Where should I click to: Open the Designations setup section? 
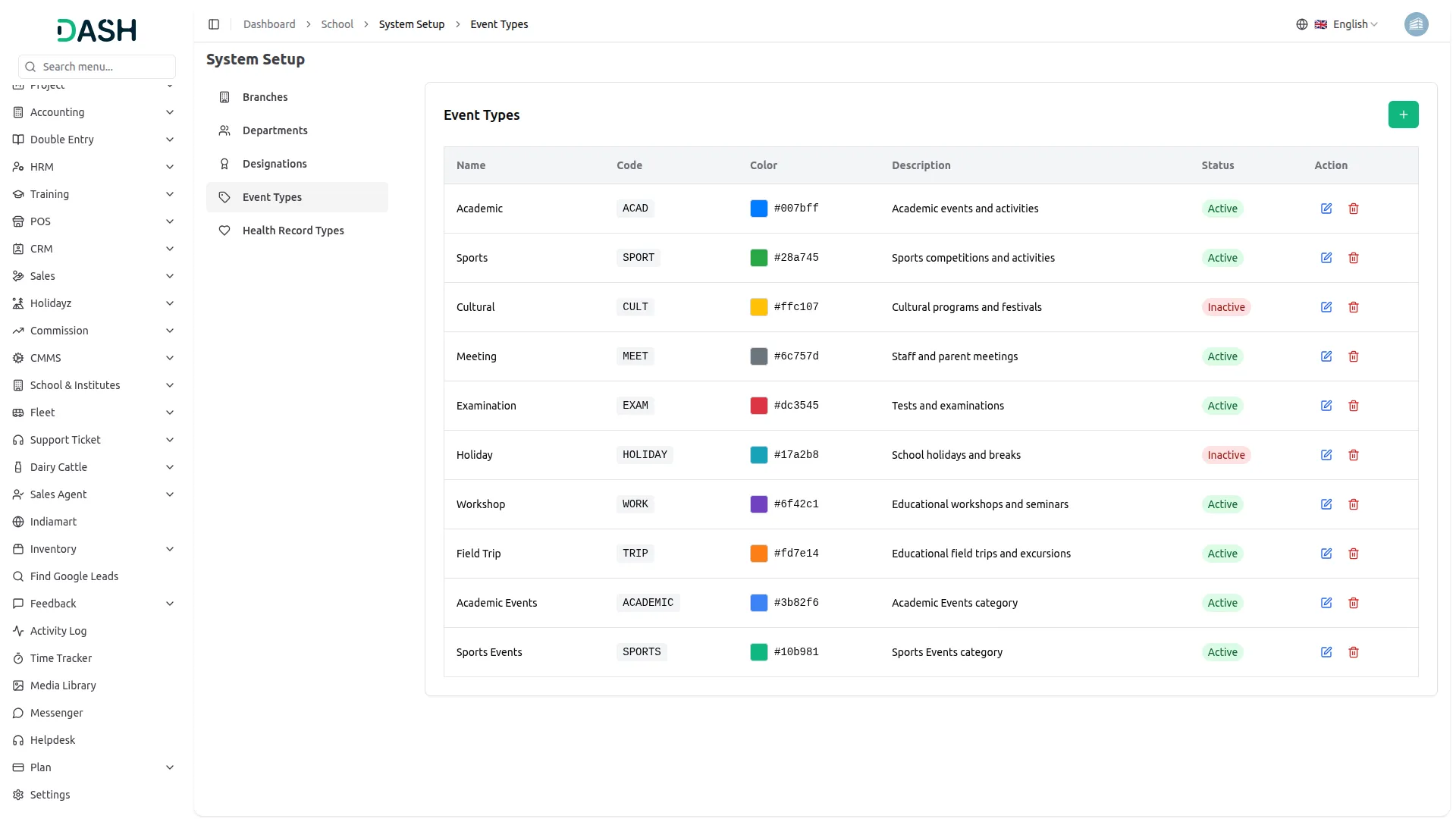tap(297, 164)
